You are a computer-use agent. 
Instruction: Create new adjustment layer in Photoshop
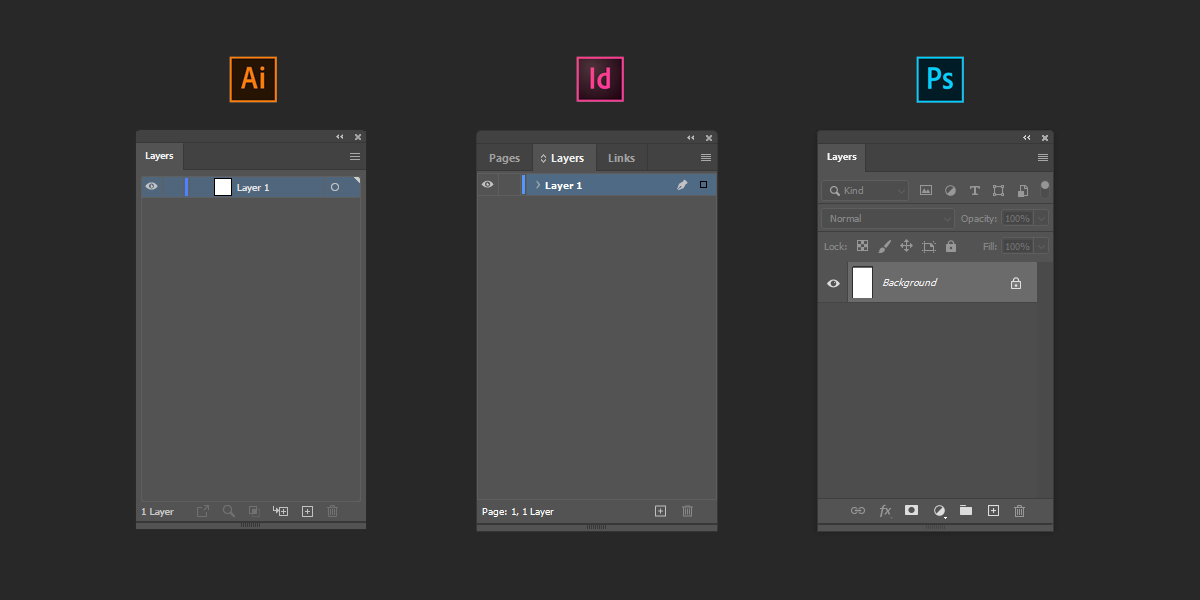939,511
